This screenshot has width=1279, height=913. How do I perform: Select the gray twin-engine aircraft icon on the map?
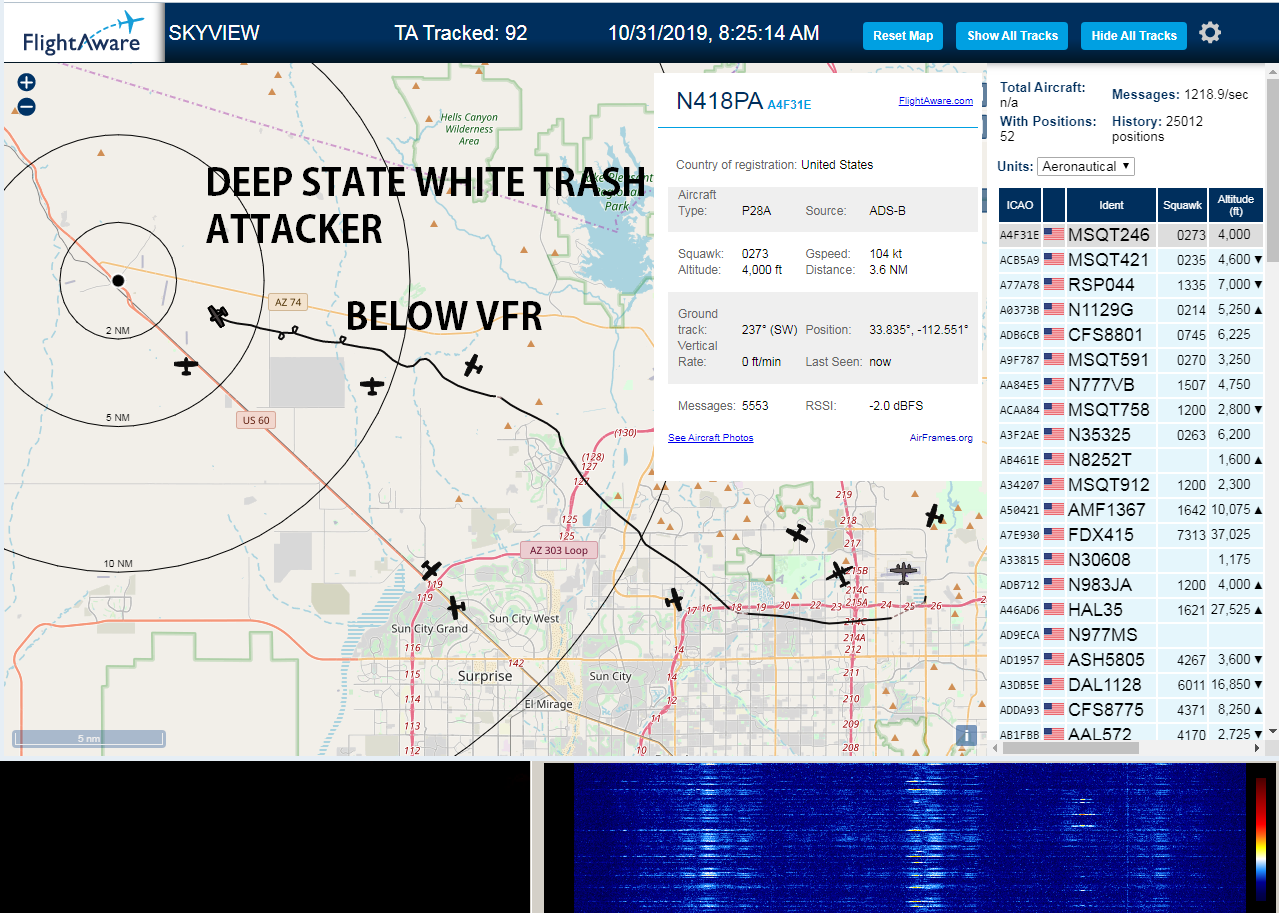[903, 573]
